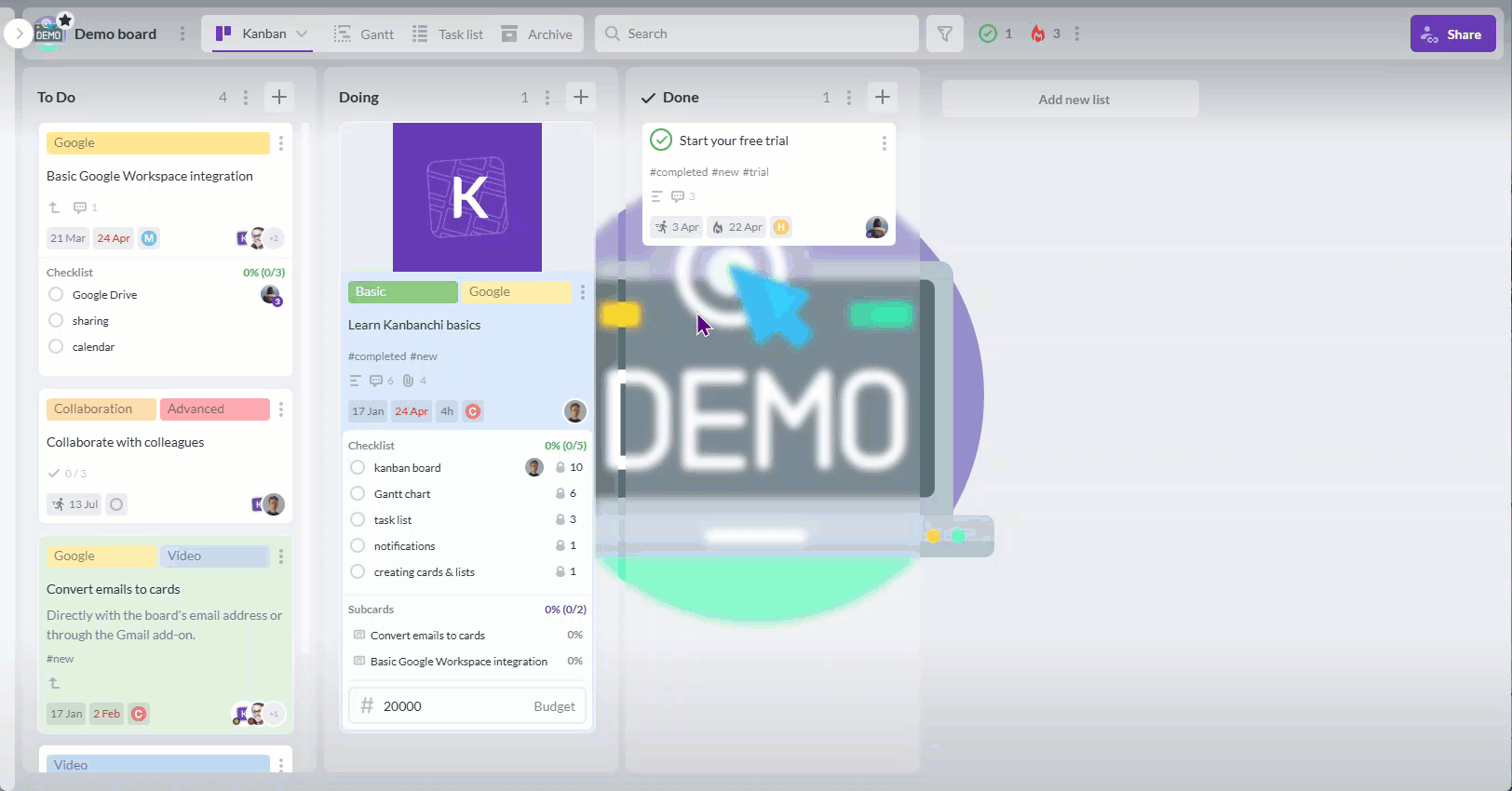Click the 22 Apr due date flame badge

point(736,227)
